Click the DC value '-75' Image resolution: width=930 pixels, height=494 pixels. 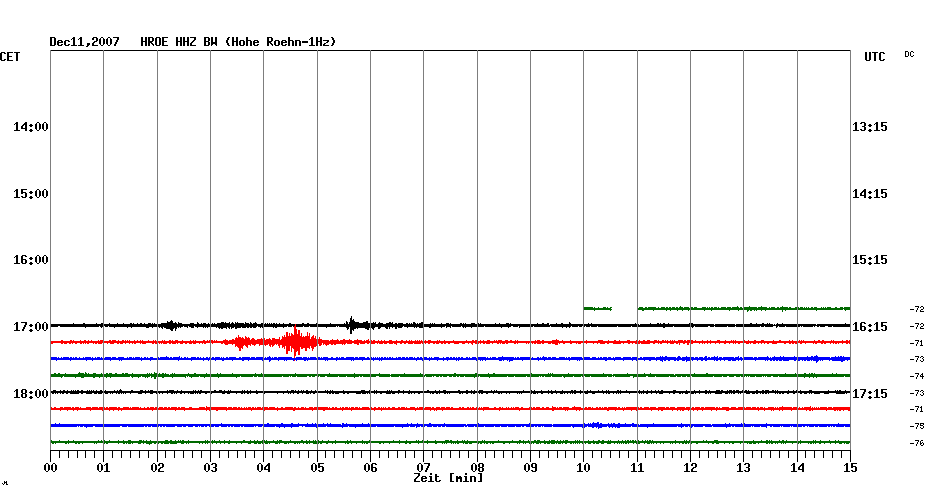[x=917, y=426]
